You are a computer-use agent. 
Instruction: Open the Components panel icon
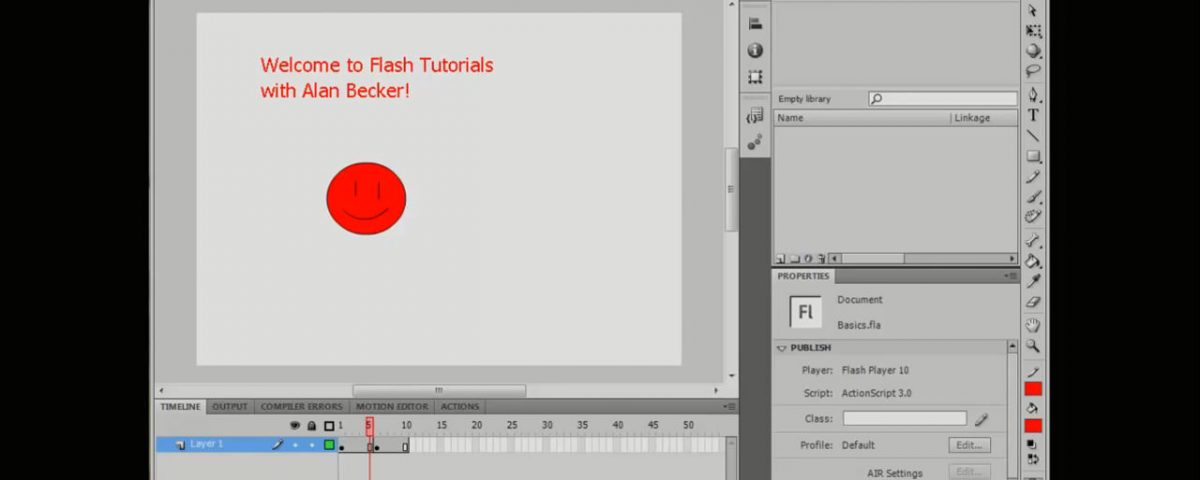pos(755,142)
